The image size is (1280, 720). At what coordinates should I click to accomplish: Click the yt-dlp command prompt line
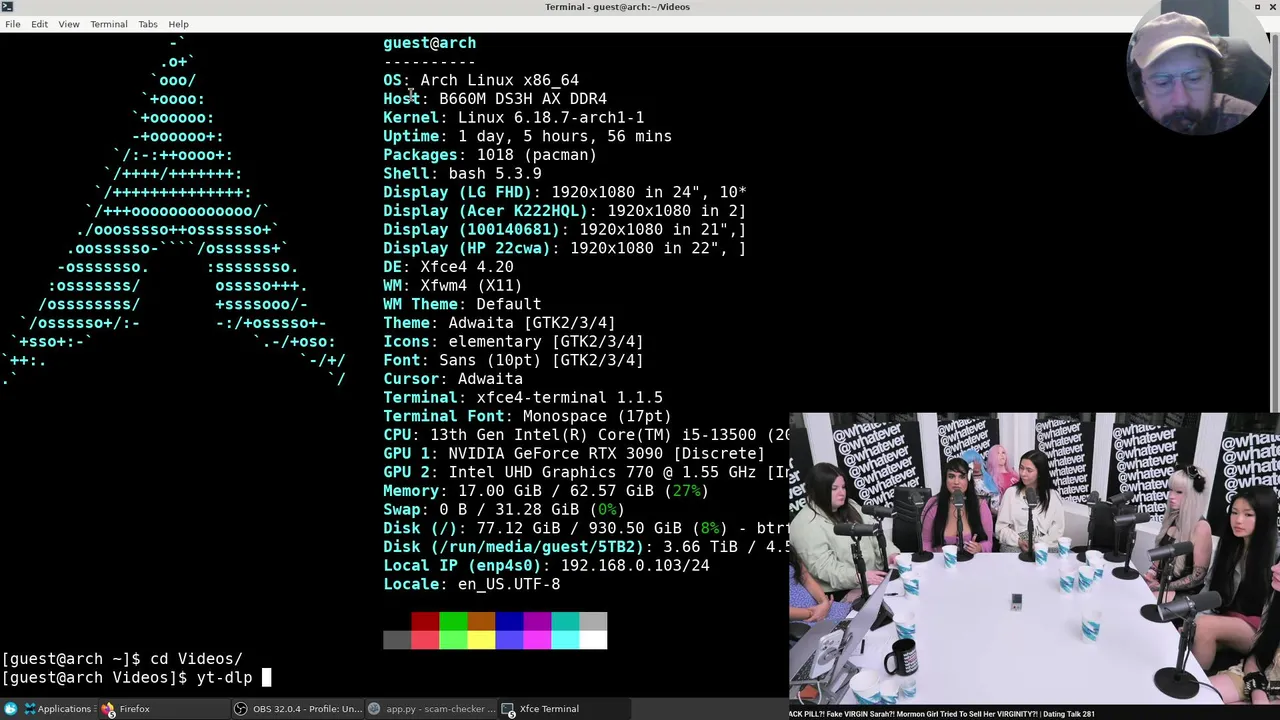[x=136, y=678]
